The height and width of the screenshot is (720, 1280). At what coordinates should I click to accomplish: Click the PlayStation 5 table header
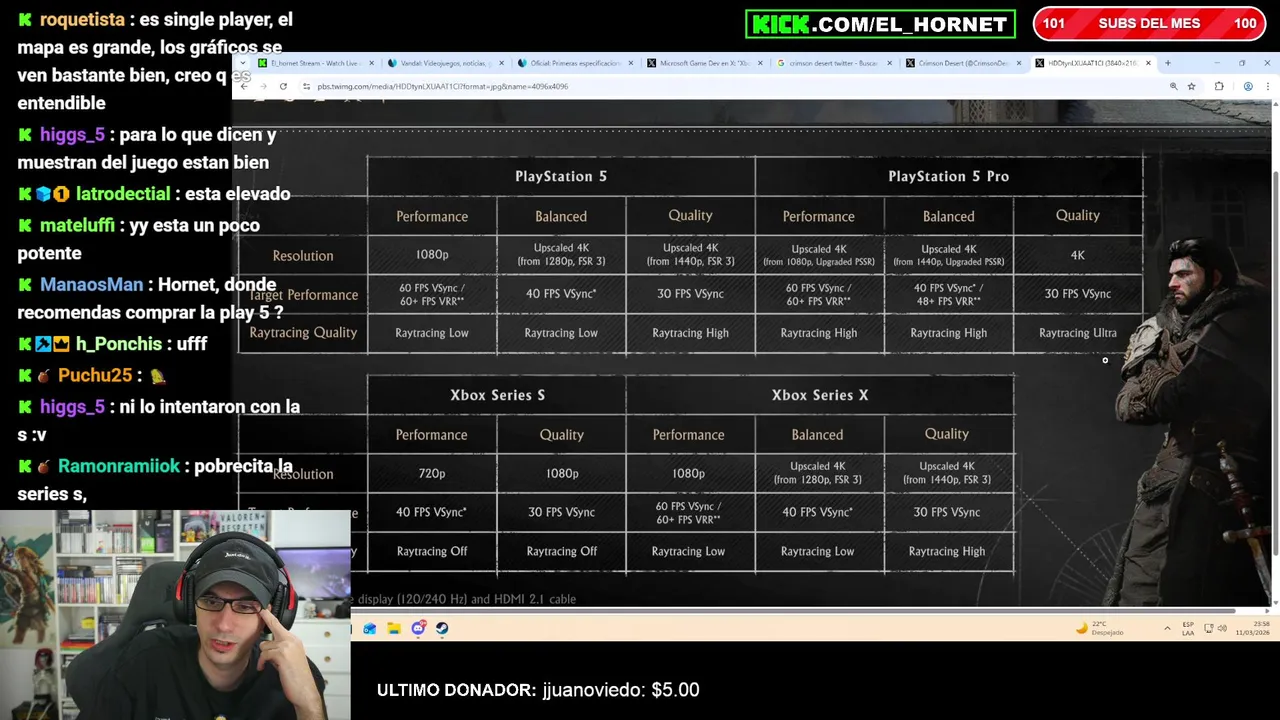click(x=561, y=176)
